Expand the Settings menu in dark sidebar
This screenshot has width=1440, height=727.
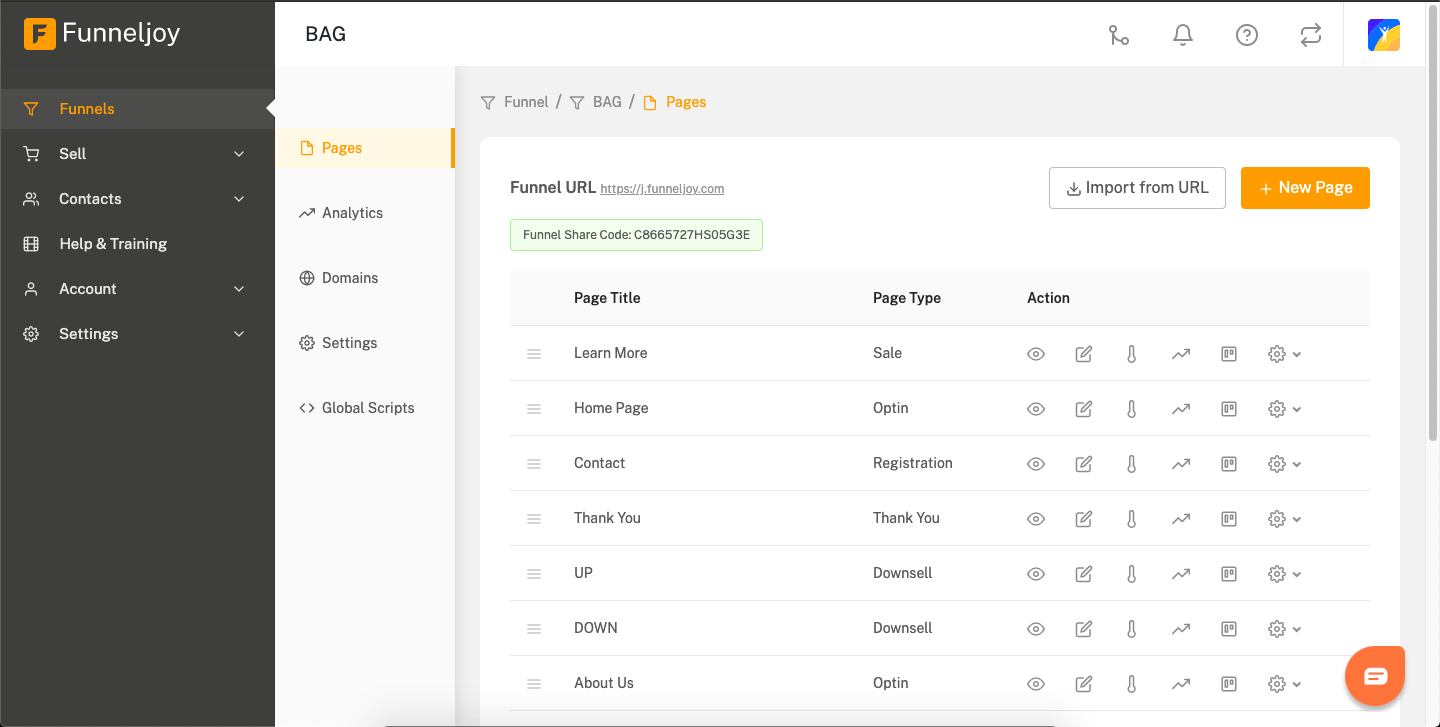(x=137, y=334)
